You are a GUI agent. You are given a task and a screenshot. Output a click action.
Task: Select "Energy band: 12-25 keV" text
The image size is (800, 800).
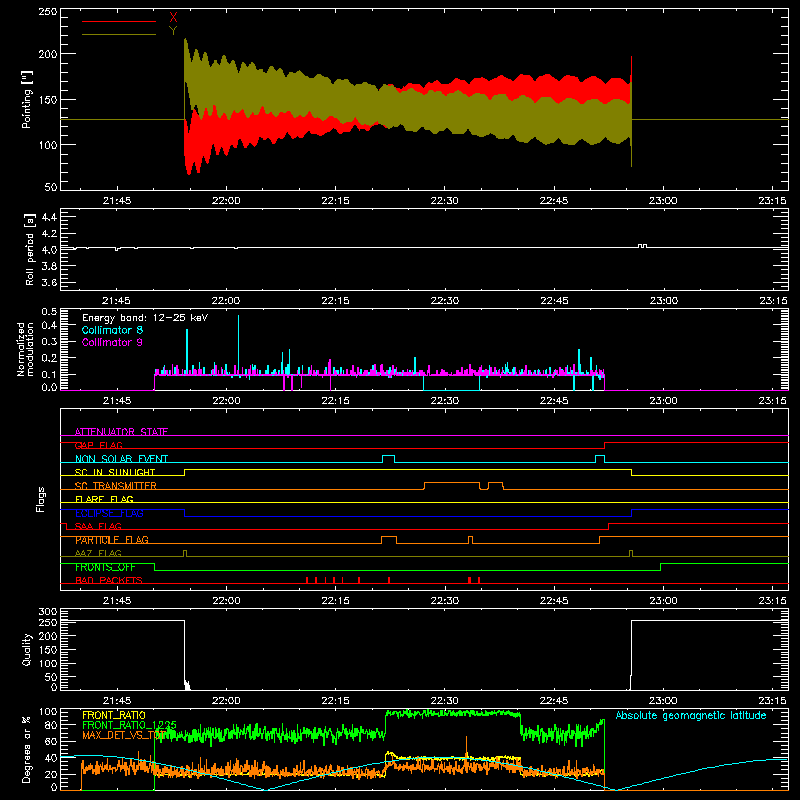(x=145, y=318)
